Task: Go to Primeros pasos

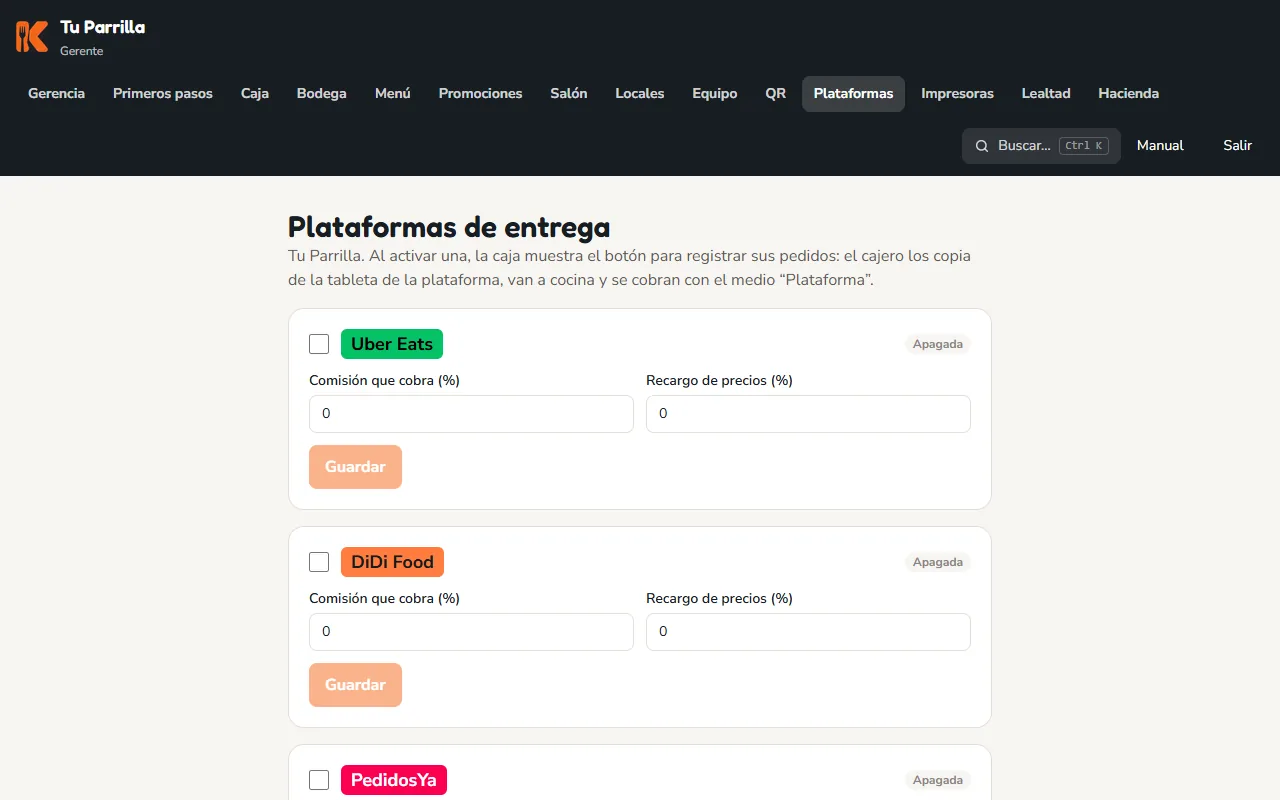Action: (x=163, y=94)
